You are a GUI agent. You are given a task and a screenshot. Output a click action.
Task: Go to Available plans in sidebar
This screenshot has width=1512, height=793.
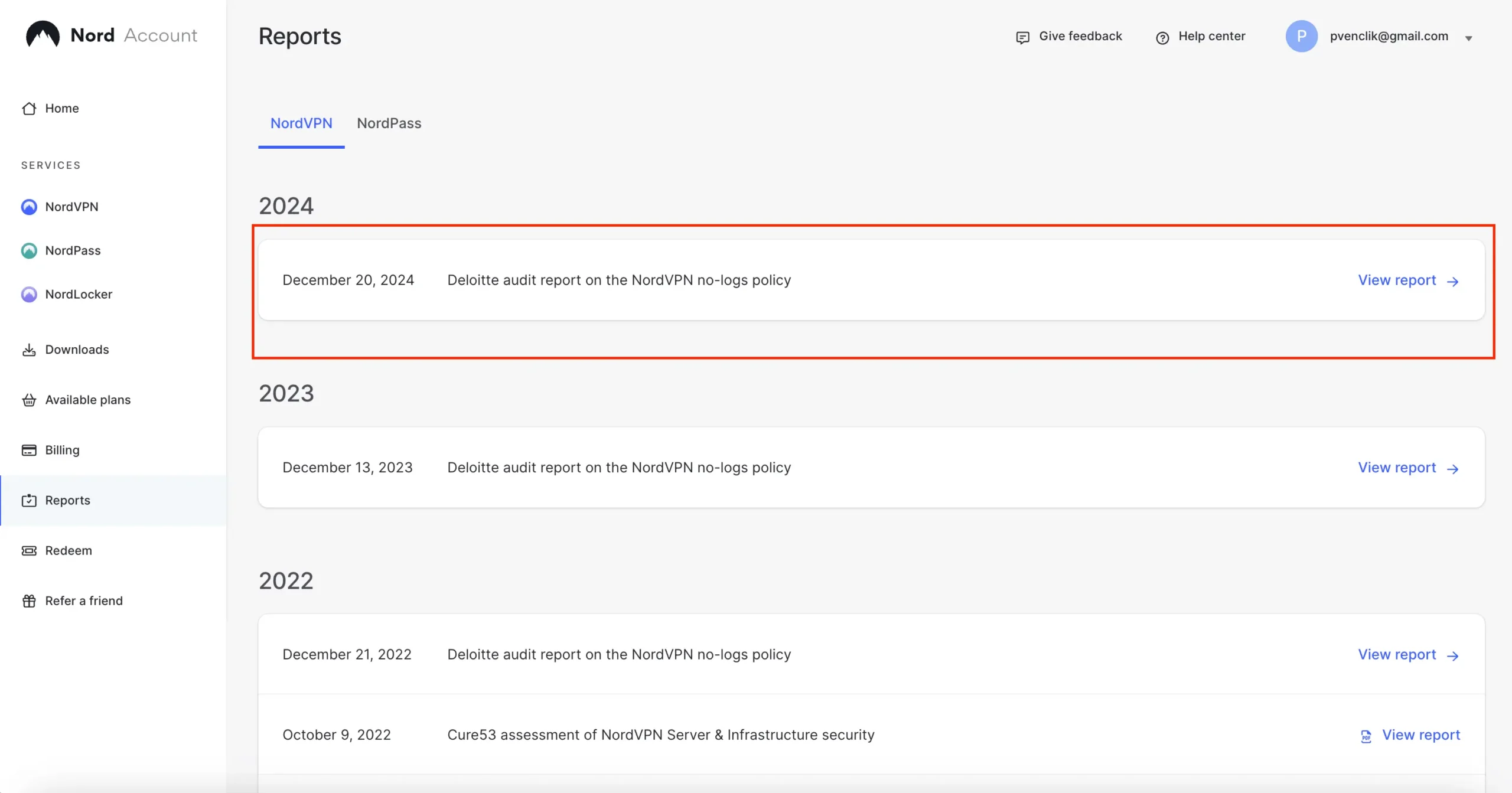(x=87, y=400)
